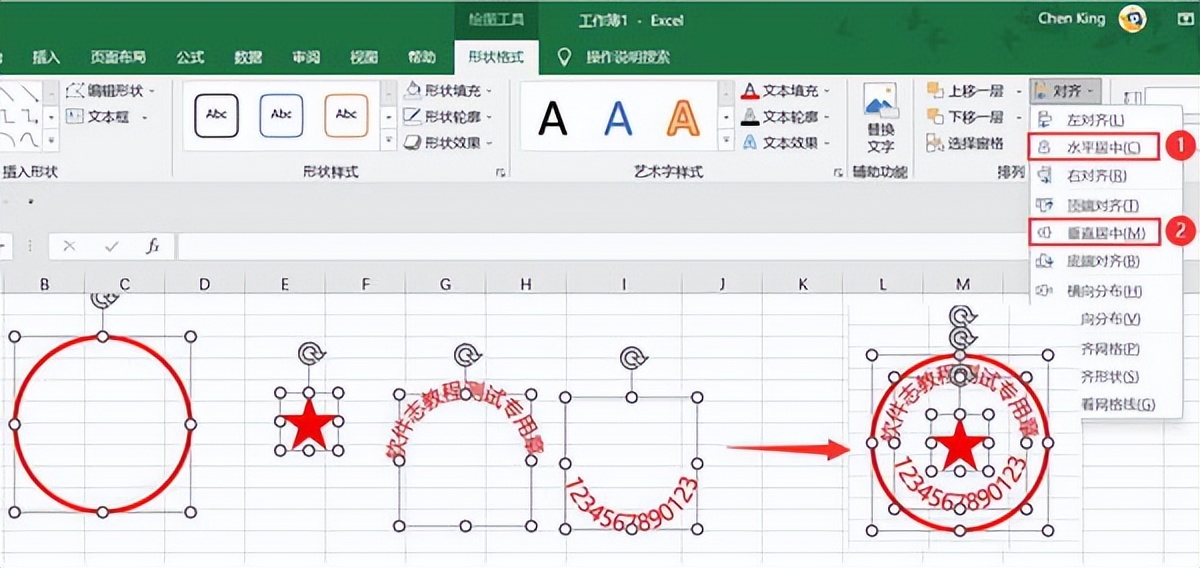Image resolution: width=1200 pixels, height=568 pixels.
Task: Open the Shape Outline (形状轮廓) dropdown arrow
Action: point(489,116)
